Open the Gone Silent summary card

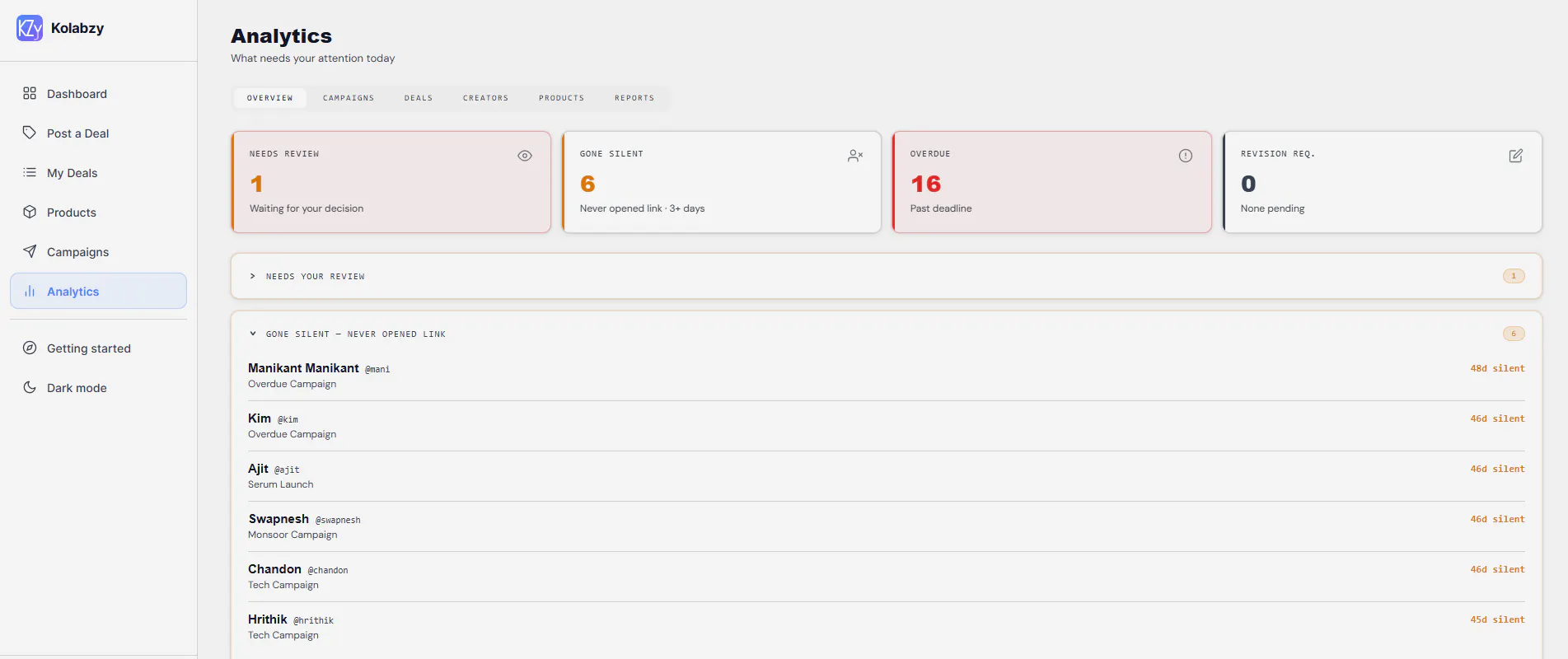722,182
